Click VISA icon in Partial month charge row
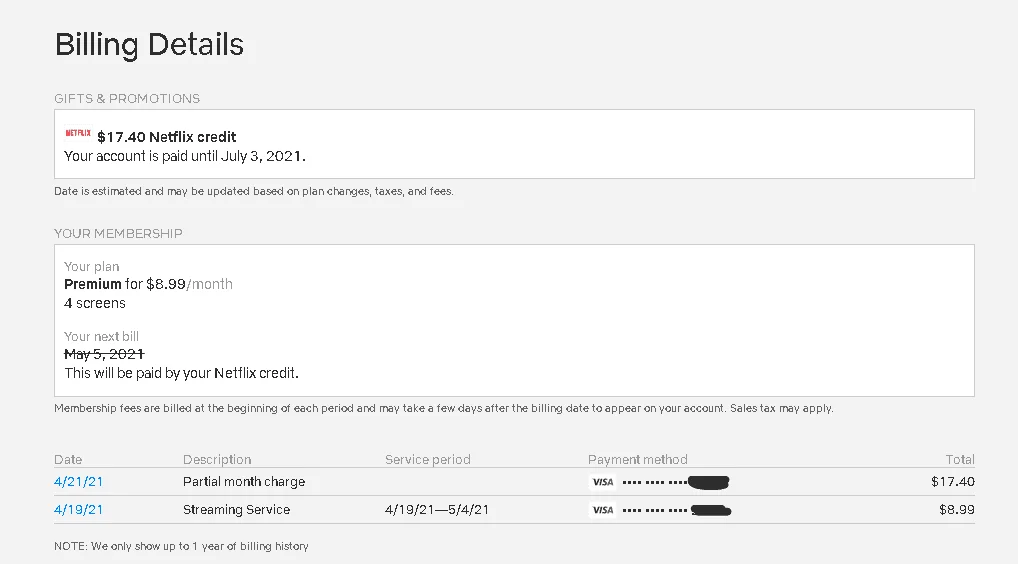The width and height of the screenshot is (1018, 564). click(602, 482)
